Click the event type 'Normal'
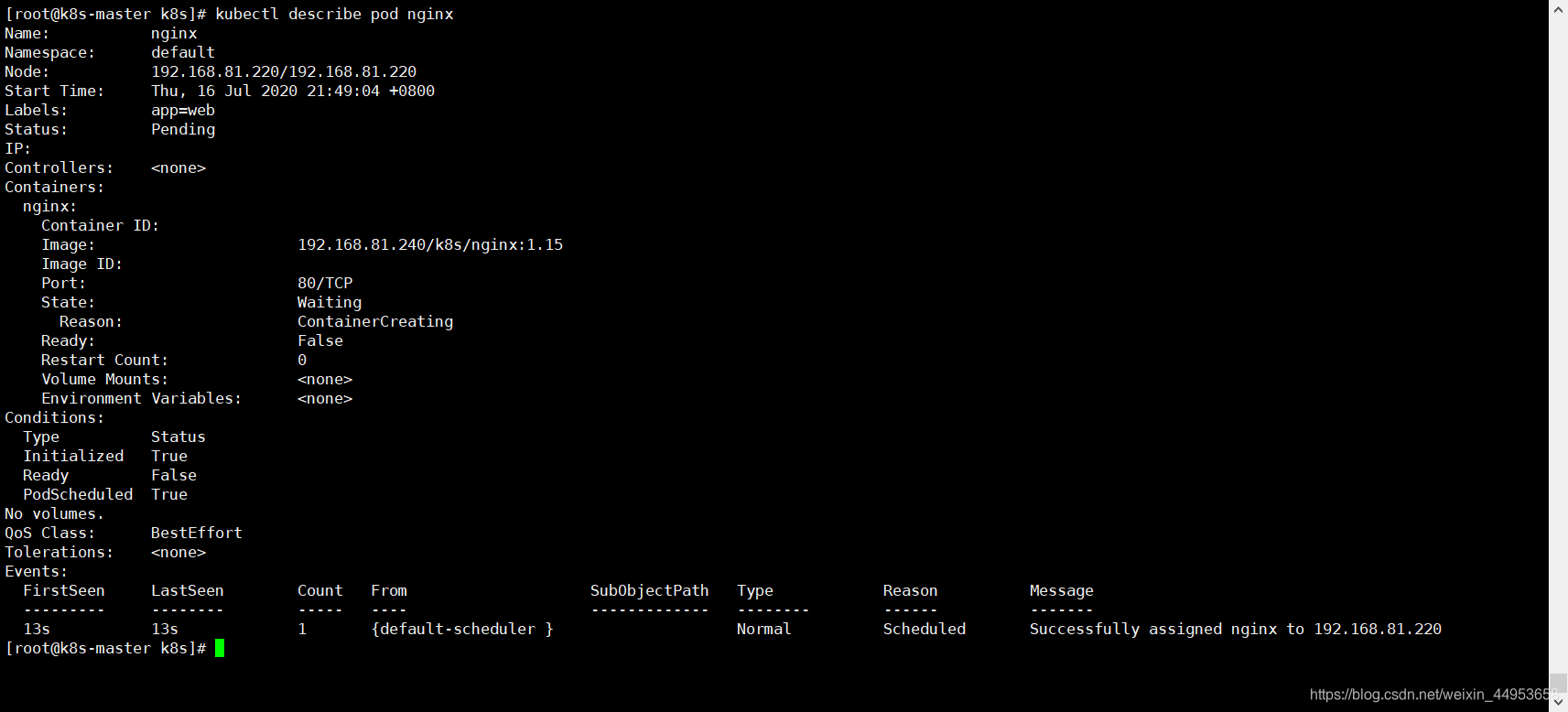 point(764,629)
